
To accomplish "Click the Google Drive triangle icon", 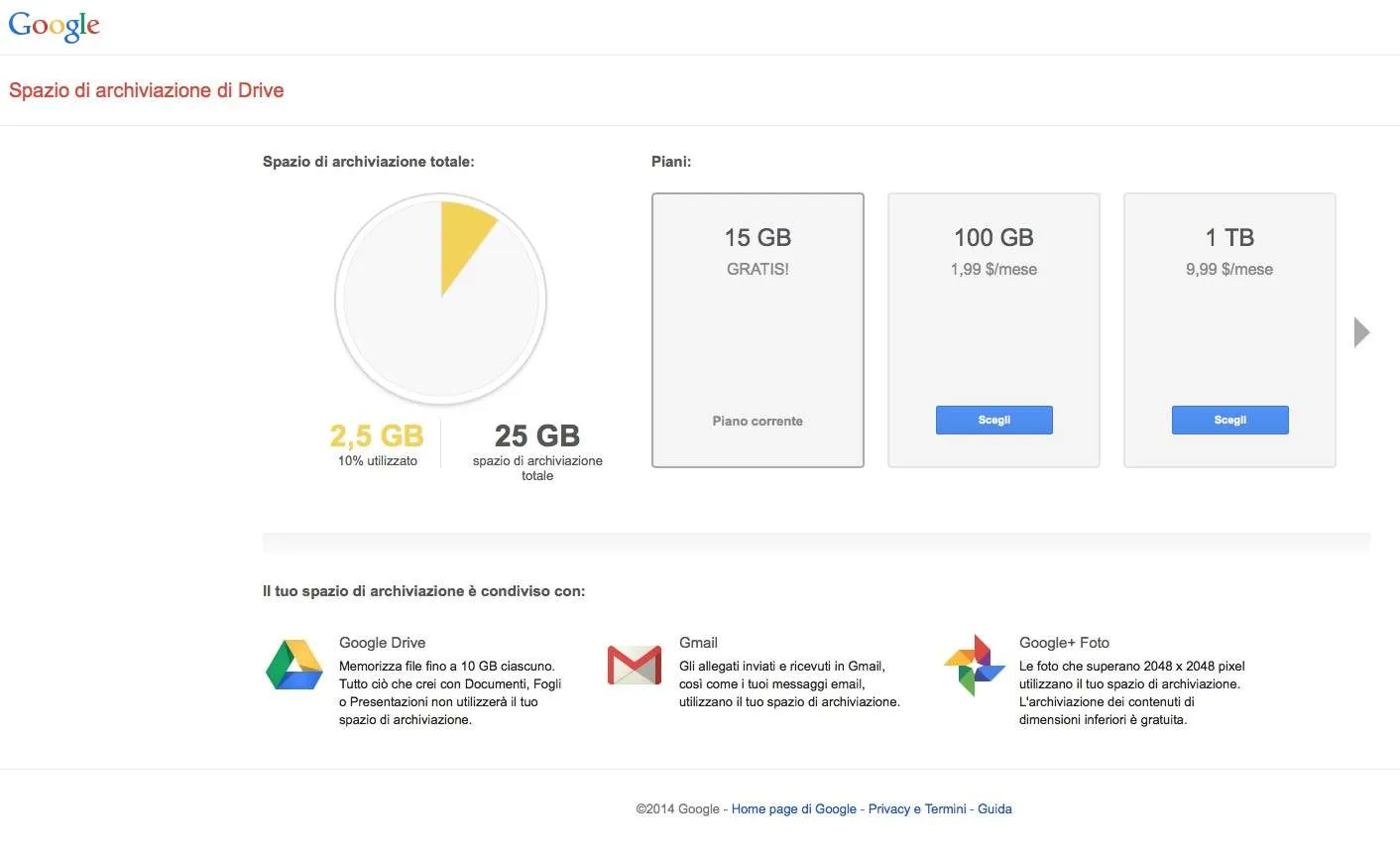I will (x=294, y=665).
